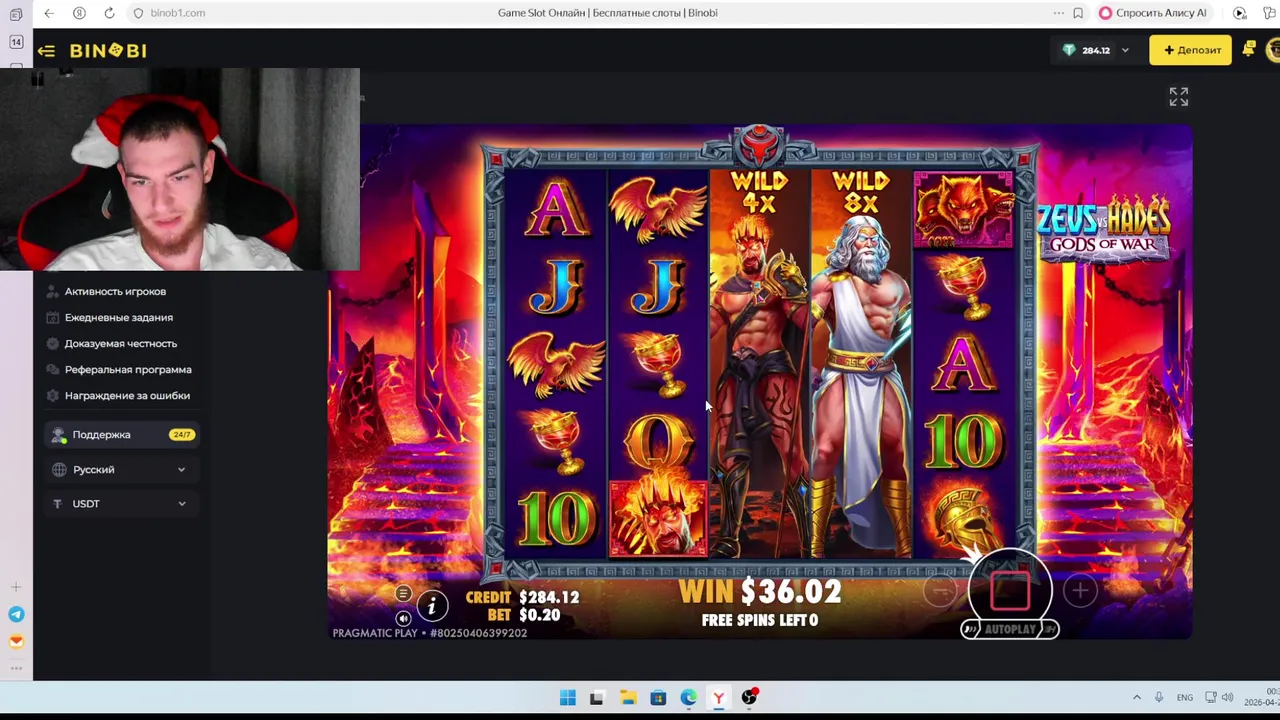Open Доказуемая честность menu item
Screen dimensions: 1280x720
(x=121, y=343)
